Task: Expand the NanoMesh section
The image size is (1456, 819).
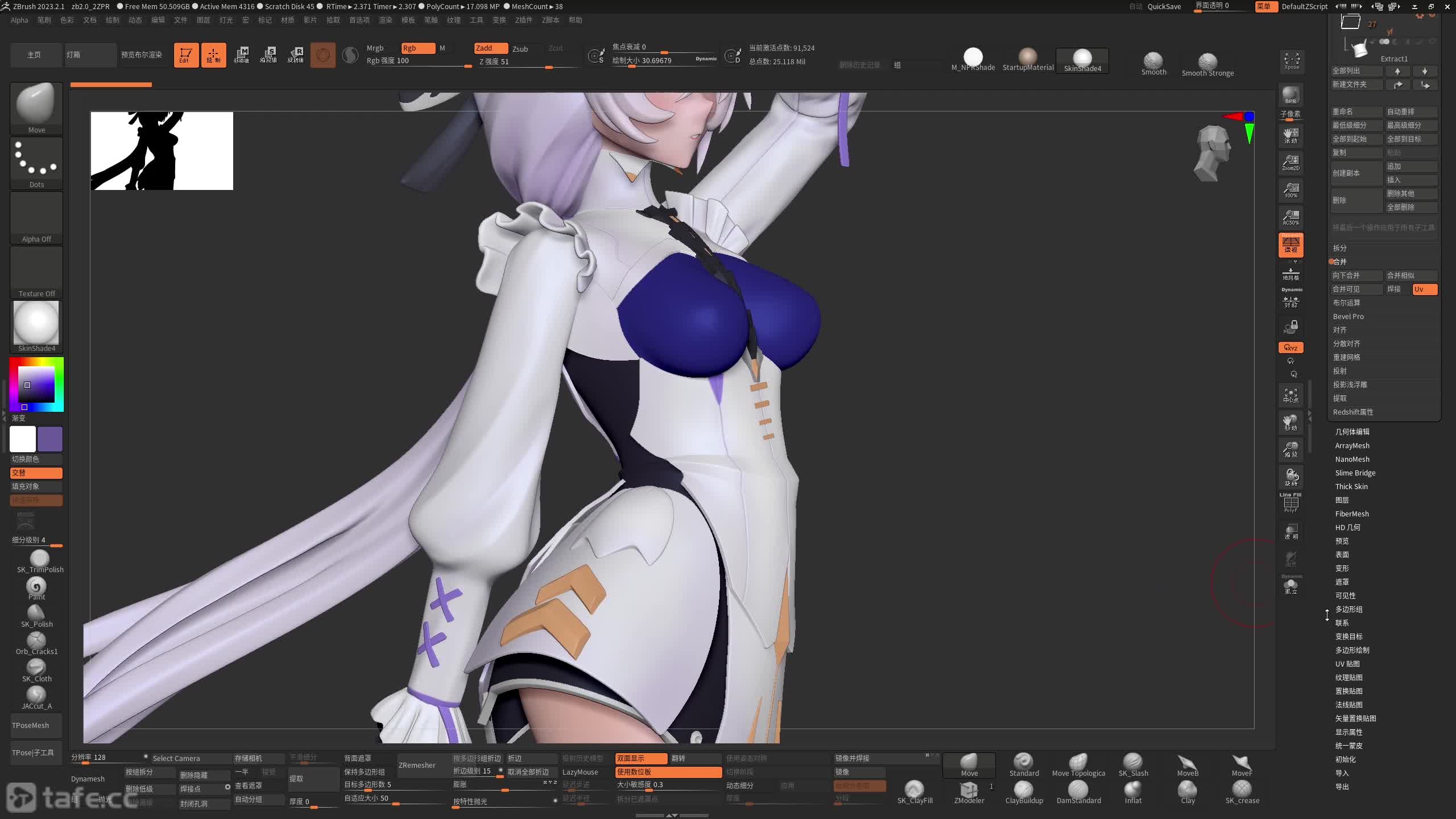Action: (1352, 459)
